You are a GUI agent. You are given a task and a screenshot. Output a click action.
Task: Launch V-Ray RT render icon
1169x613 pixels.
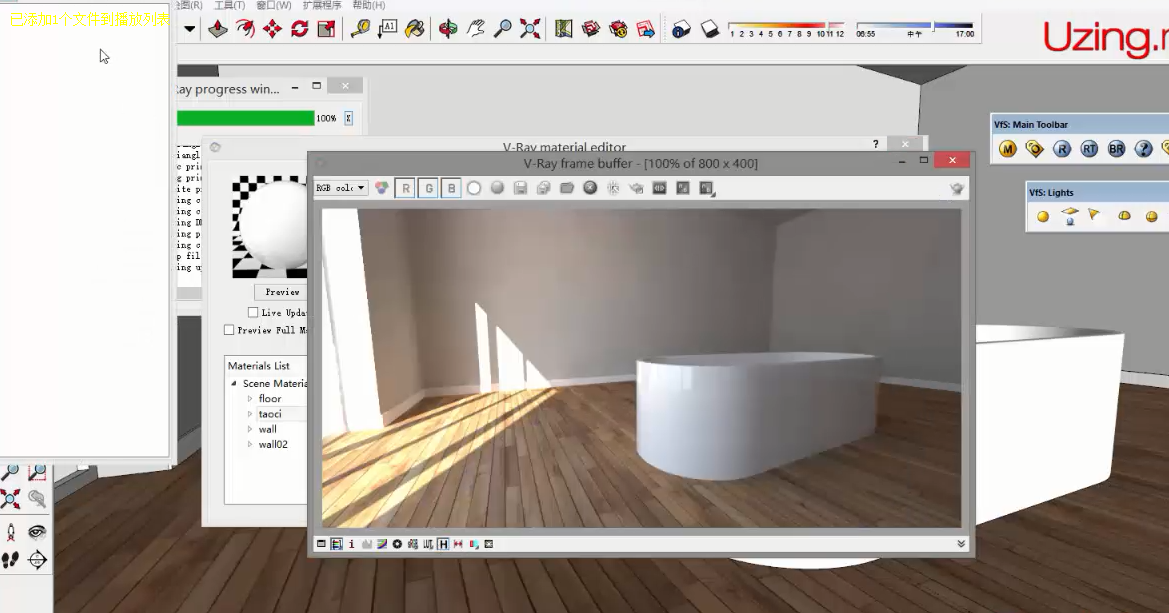click(1089, 149)
